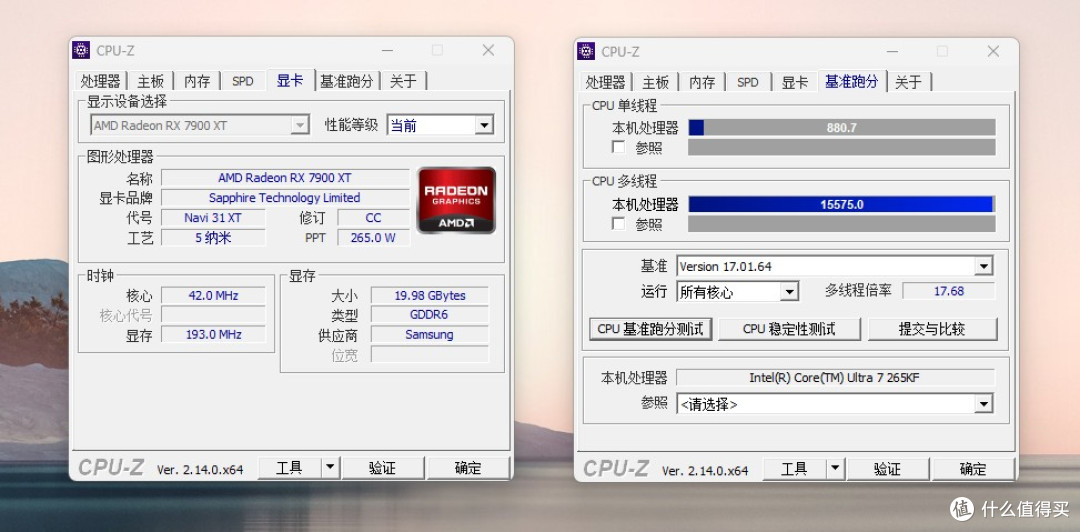Switch to 内存 tab in left window
Screen dimensions: 1080x532
(197, 81)
